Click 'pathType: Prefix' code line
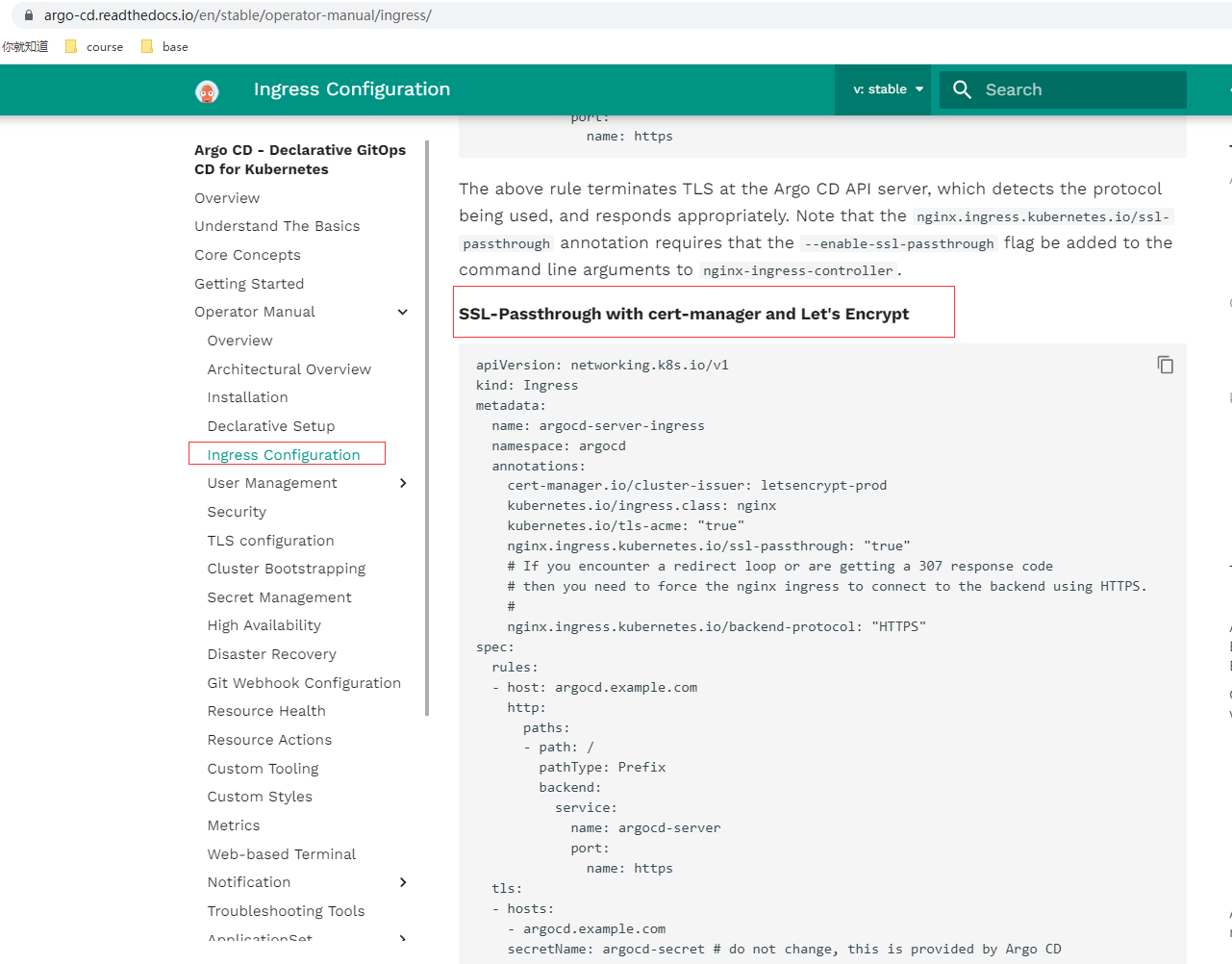This screenshot has height=964, width=1232. tap(602, 767)
